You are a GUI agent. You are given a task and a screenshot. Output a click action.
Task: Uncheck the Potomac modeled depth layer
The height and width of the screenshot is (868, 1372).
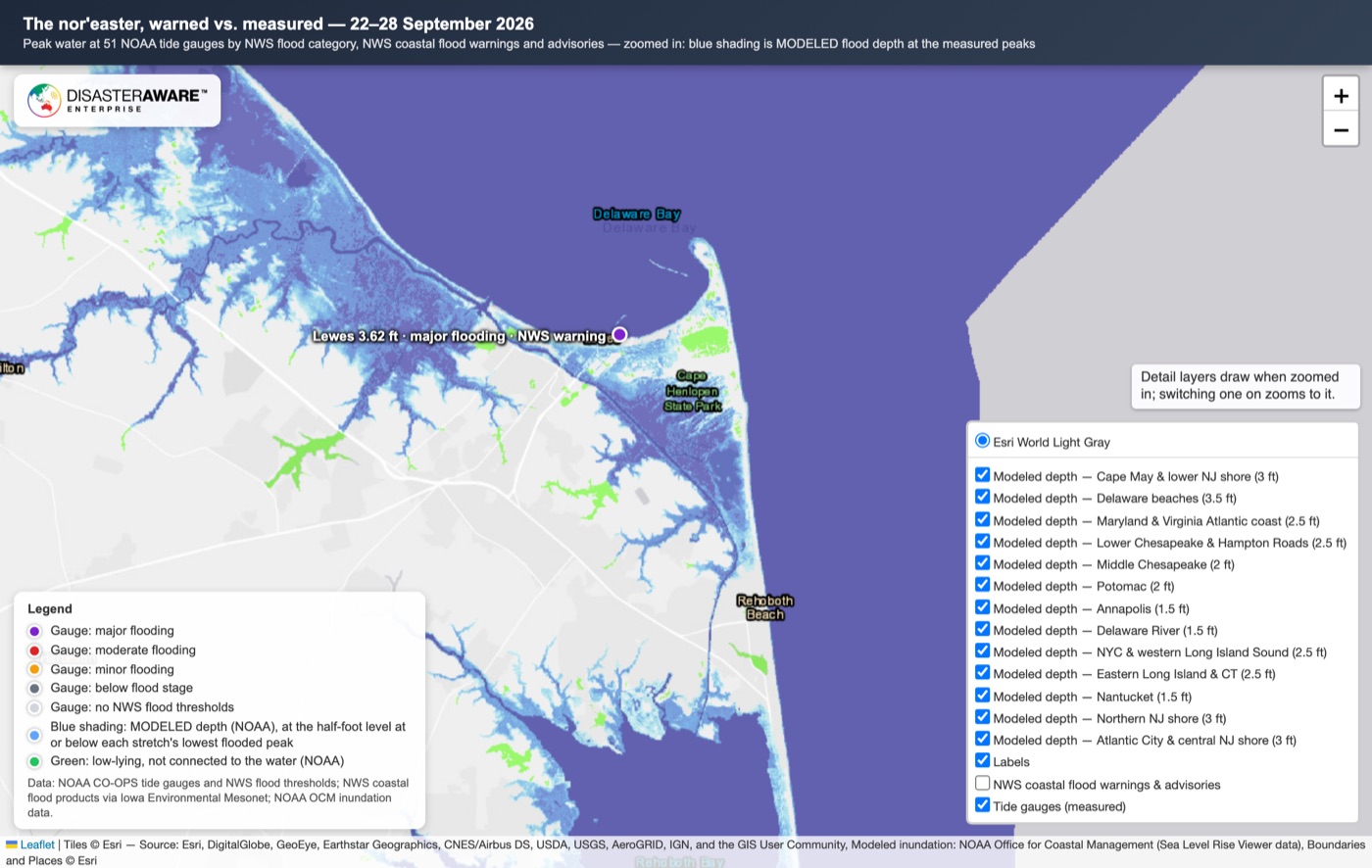(983, 585)
